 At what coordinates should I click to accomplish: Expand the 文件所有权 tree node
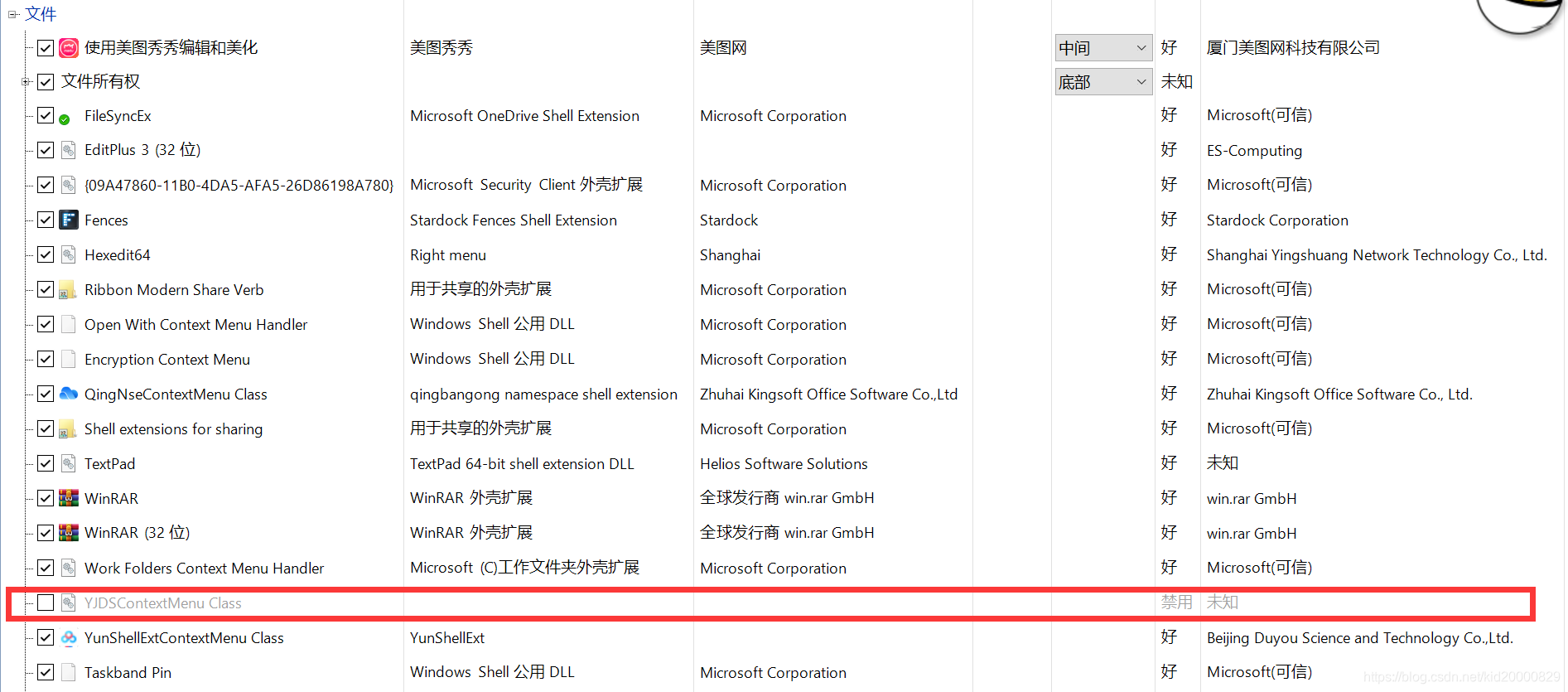(25, 81)
